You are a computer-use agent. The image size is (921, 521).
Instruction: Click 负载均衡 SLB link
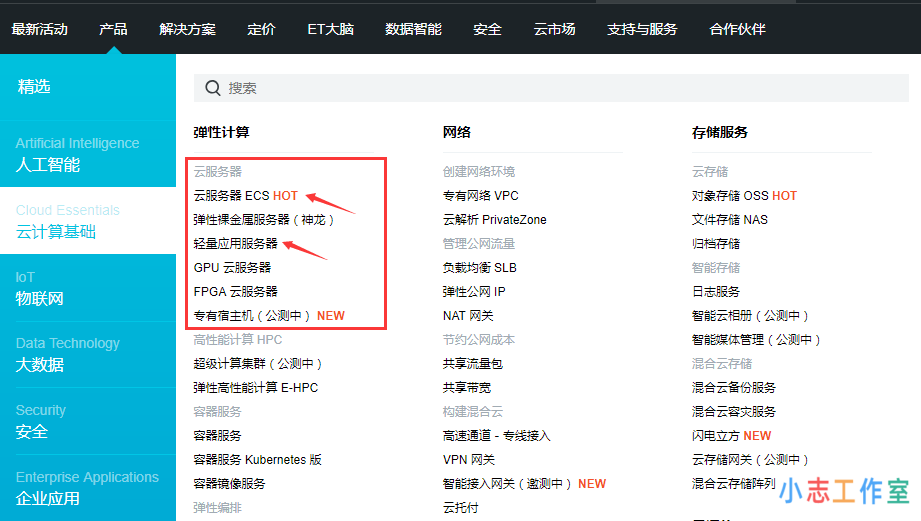(479, 268)
